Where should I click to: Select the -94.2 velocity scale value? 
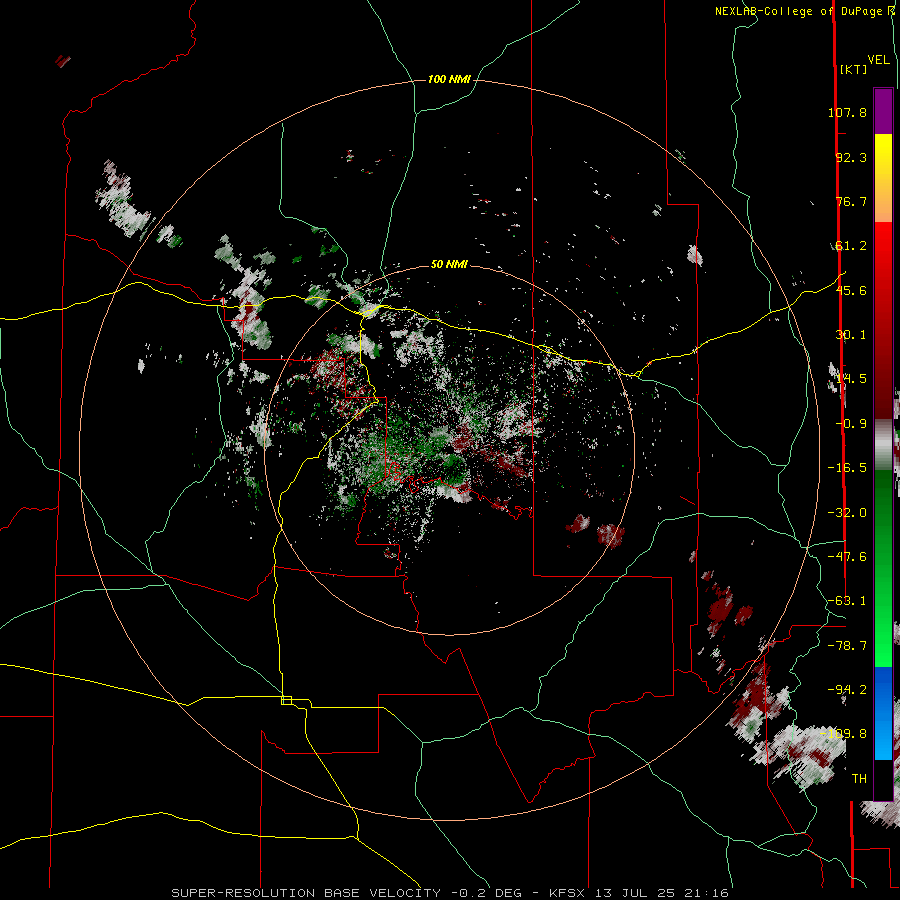(x=847, y=689)
